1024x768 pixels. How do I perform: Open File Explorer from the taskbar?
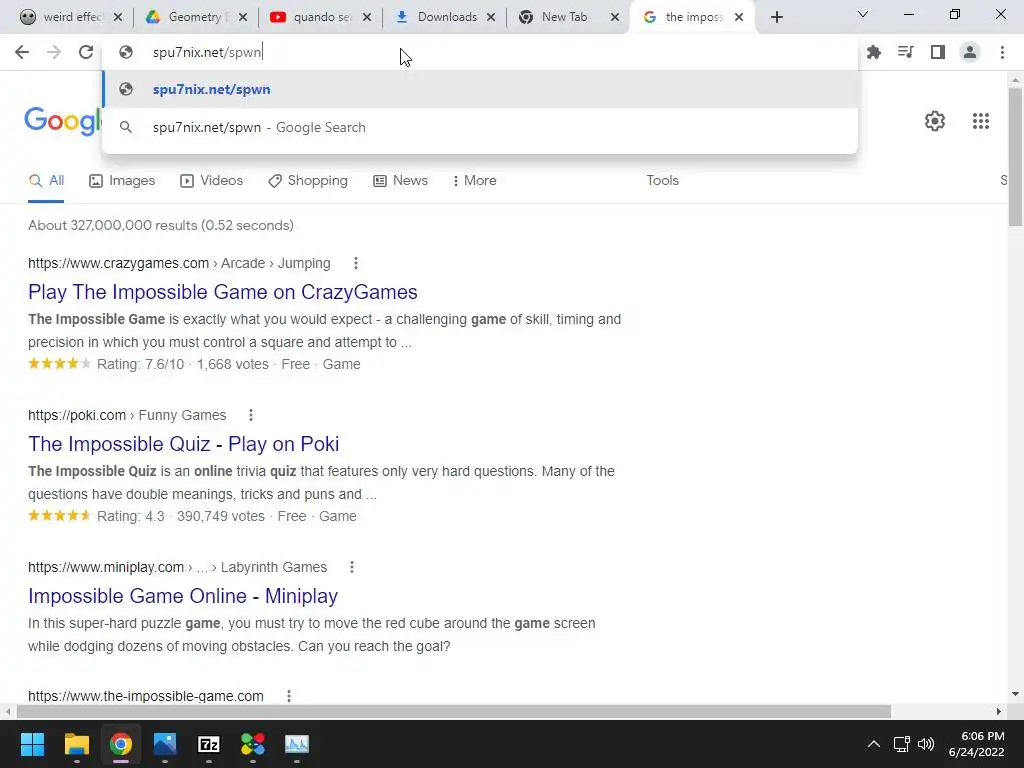76,744
